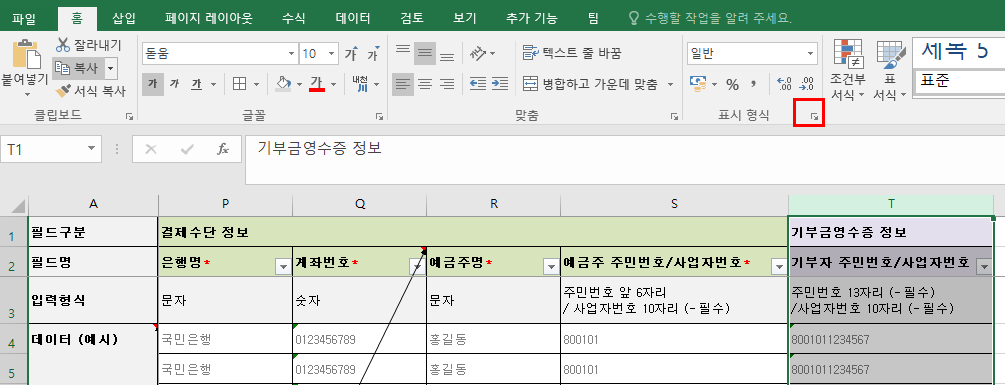The image size is (1005, 385).
Task: Decrease indent
Action: 478,83
